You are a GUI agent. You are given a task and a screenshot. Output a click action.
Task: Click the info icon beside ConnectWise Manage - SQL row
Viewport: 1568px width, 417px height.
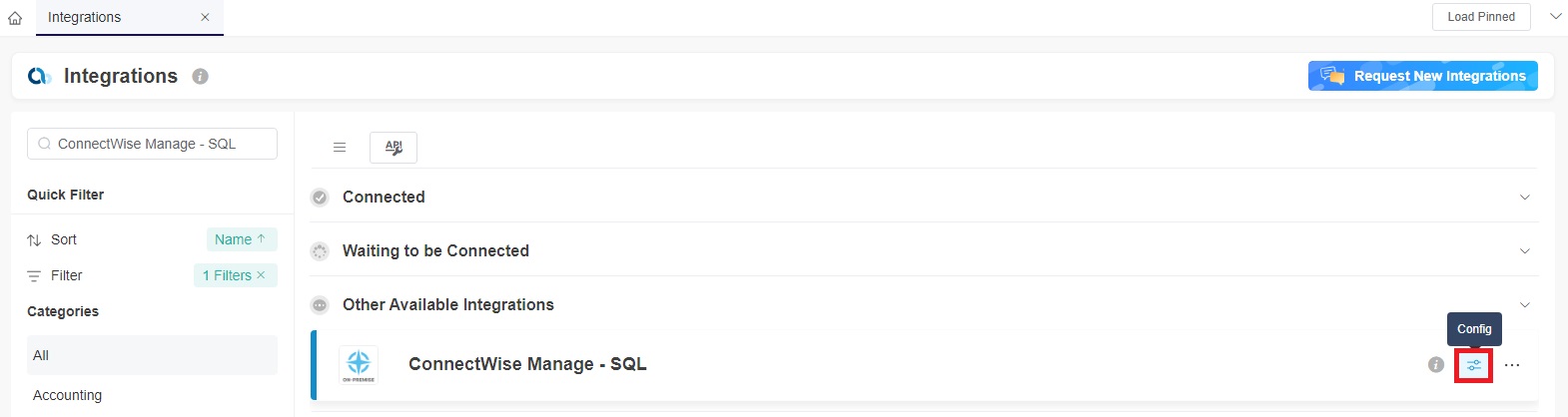coord(1436,365)
